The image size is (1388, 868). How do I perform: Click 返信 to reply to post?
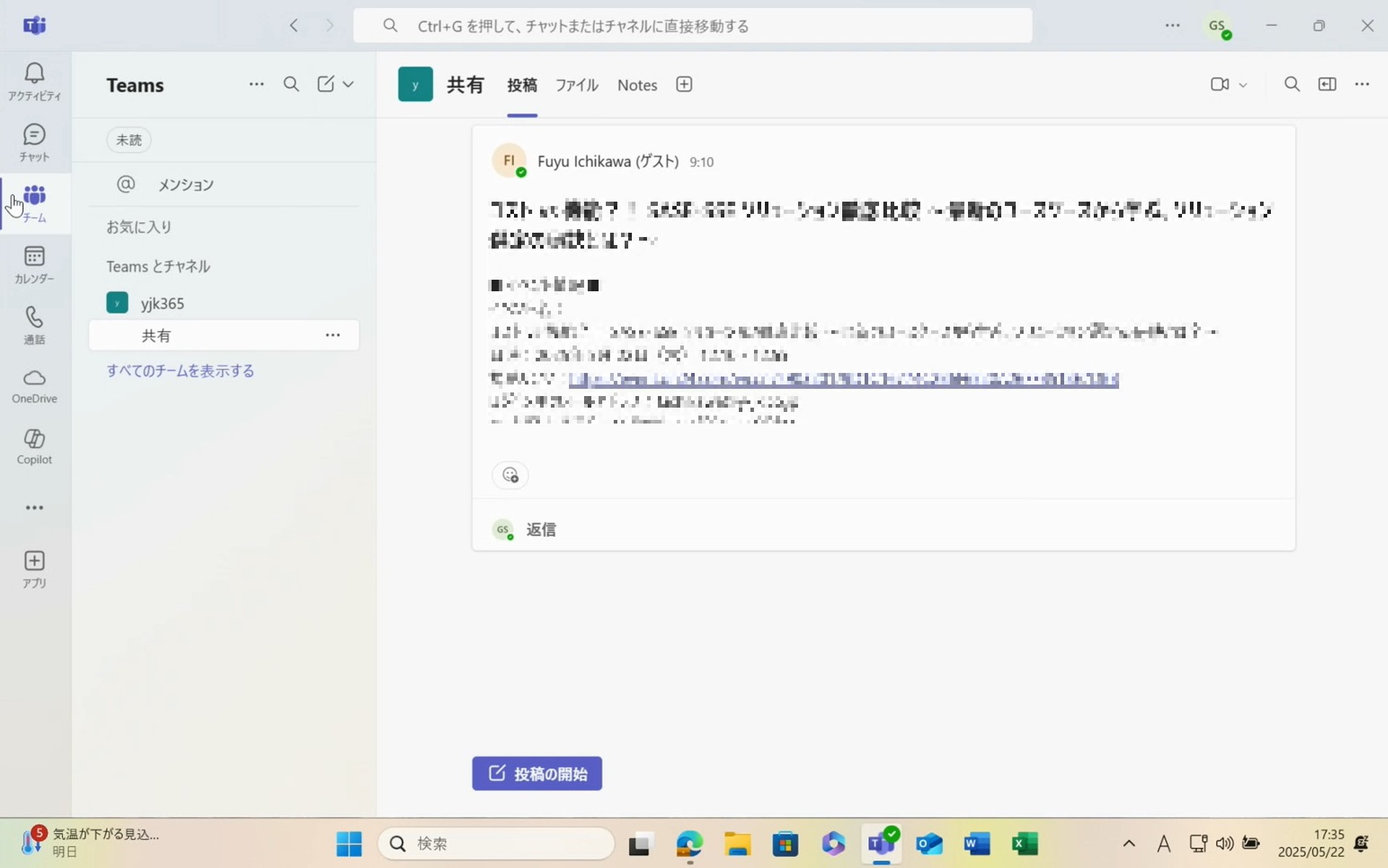coord(541,529)
